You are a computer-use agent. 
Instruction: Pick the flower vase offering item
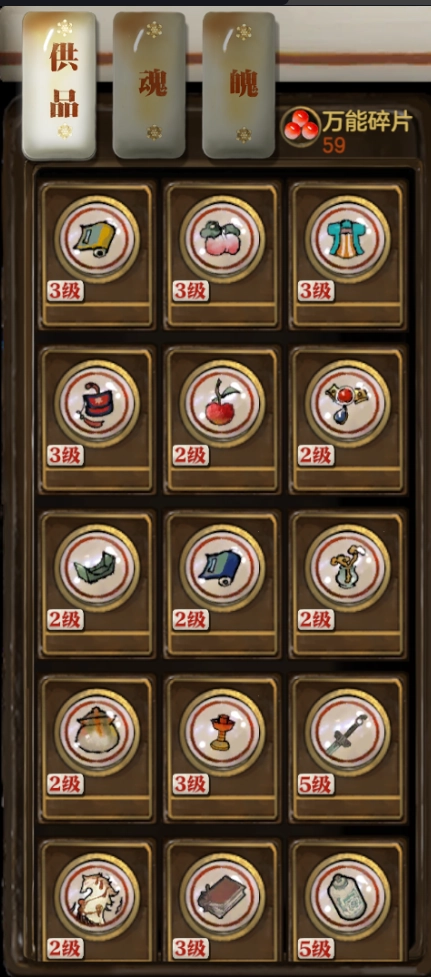[x=347, y=566]
